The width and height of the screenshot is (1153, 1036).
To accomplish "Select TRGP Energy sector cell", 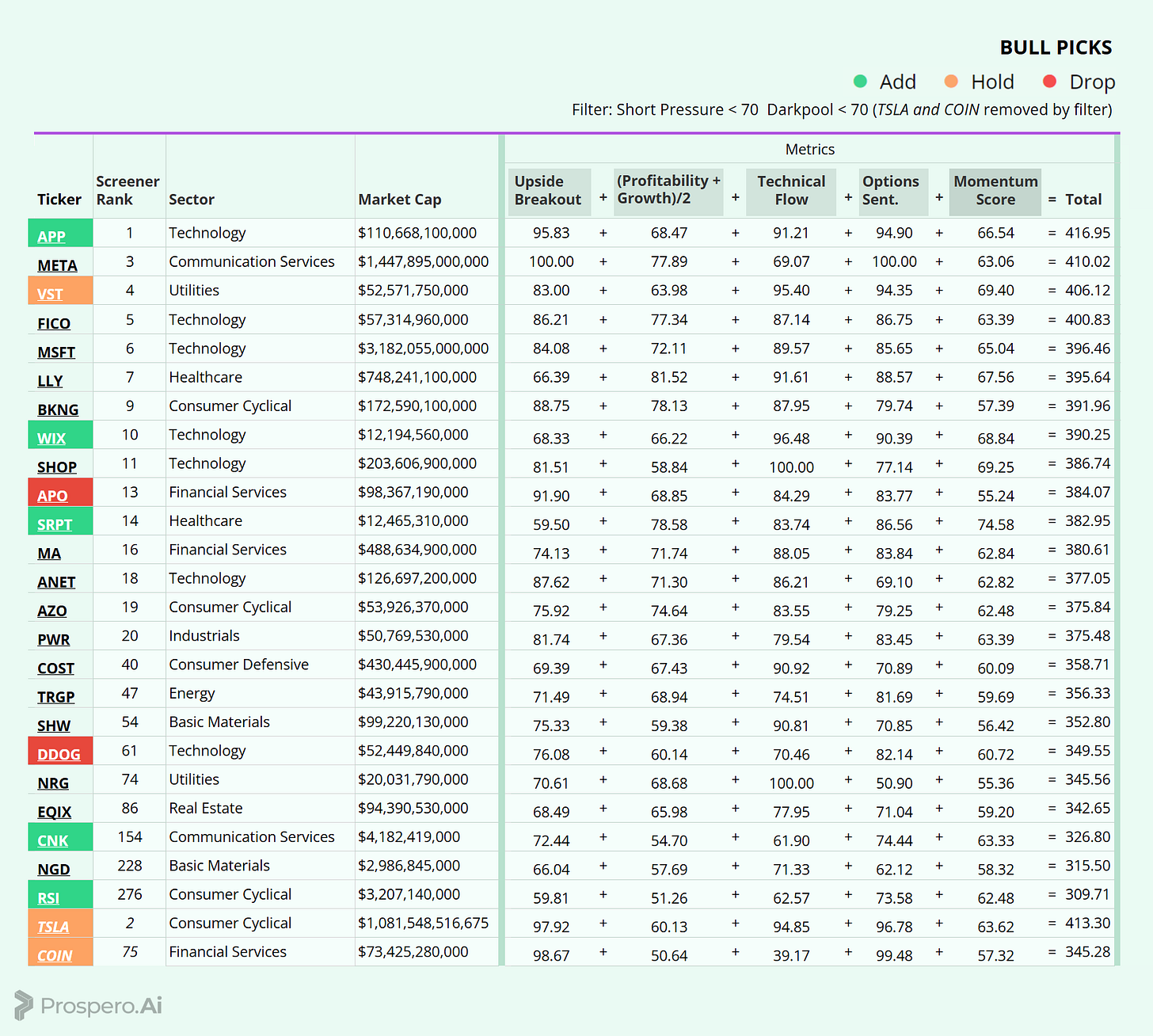I will click(x=192, y=693).
